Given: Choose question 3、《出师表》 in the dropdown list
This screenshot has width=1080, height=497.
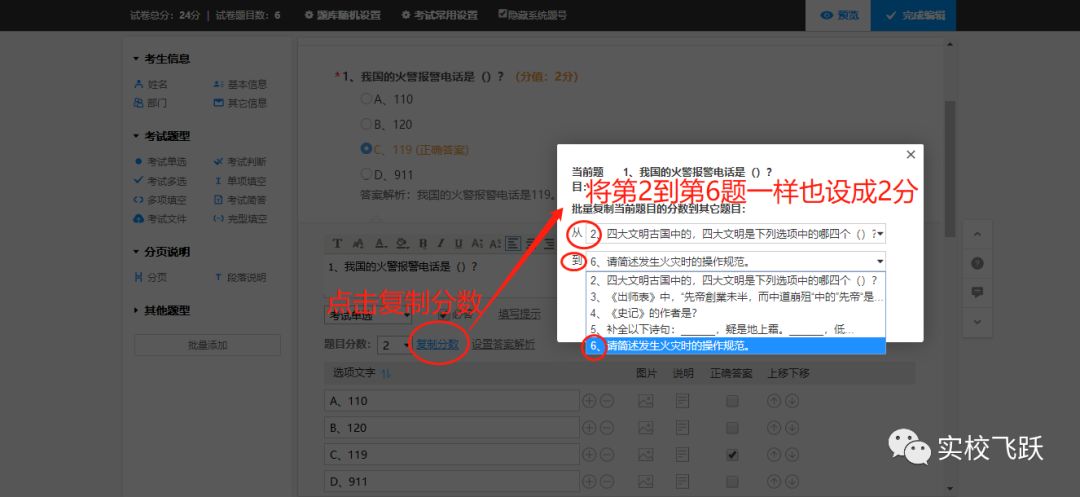Looking at the screenshot, I should pyautogui.click(x=736, y=297).
